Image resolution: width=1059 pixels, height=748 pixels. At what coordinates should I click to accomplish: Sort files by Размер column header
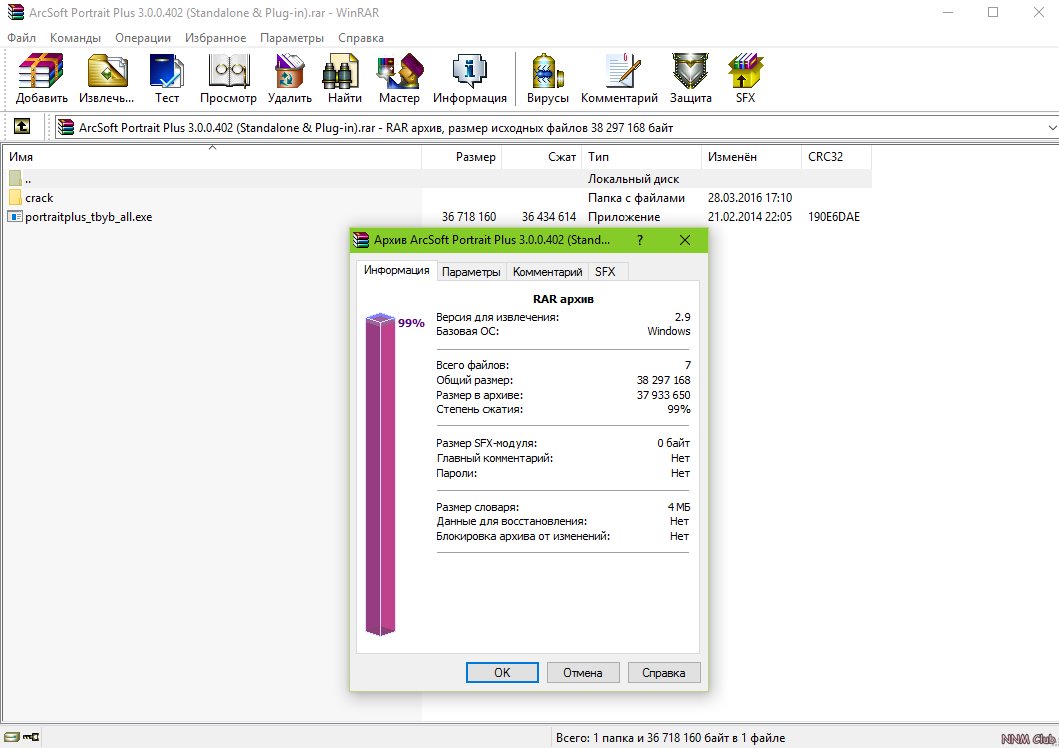tap(475, 157)
